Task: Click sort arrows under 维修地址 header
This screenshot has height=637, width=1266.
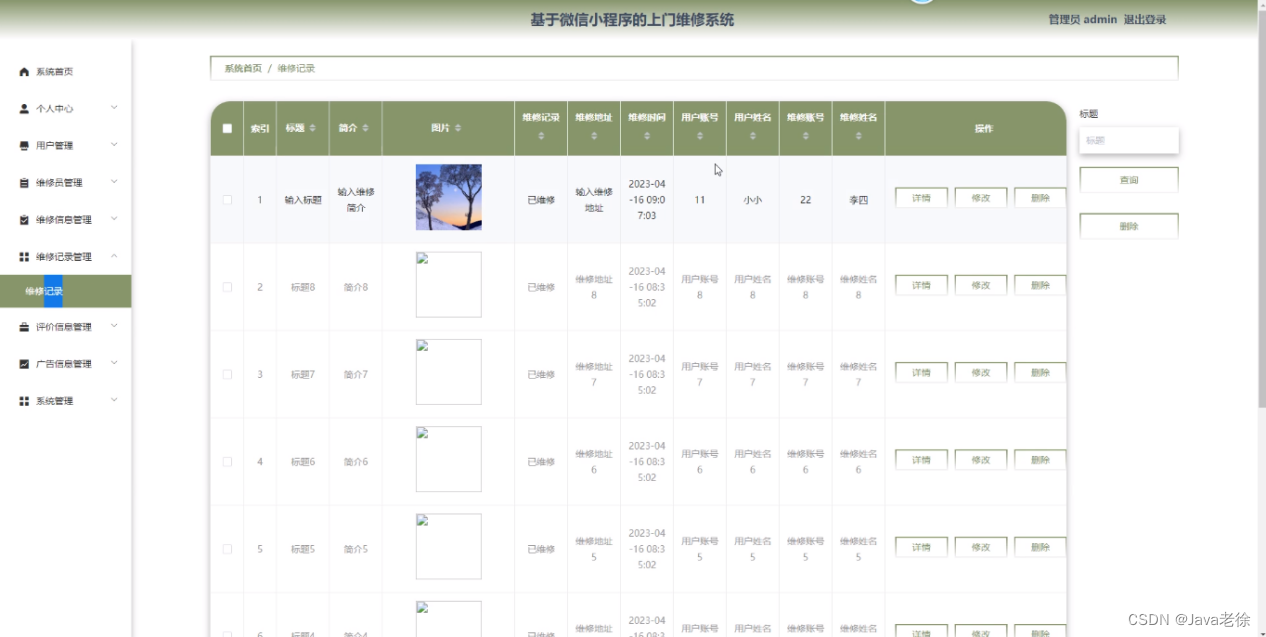Action: coord(594,136)
